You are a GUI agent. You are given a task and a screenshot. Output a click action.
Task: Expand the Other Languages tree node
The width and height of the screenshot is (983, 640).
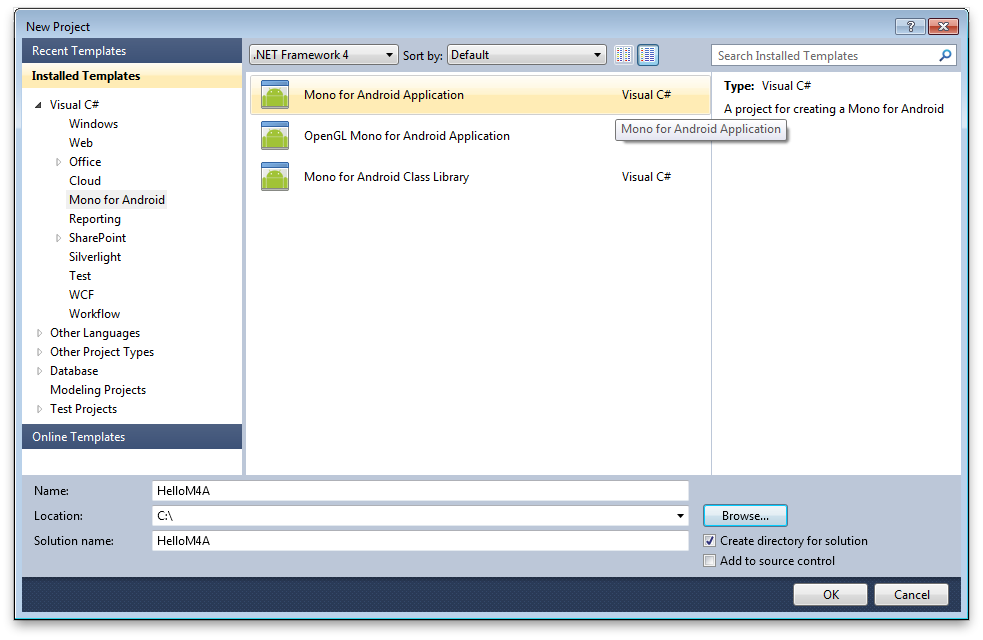click(40, 333)
